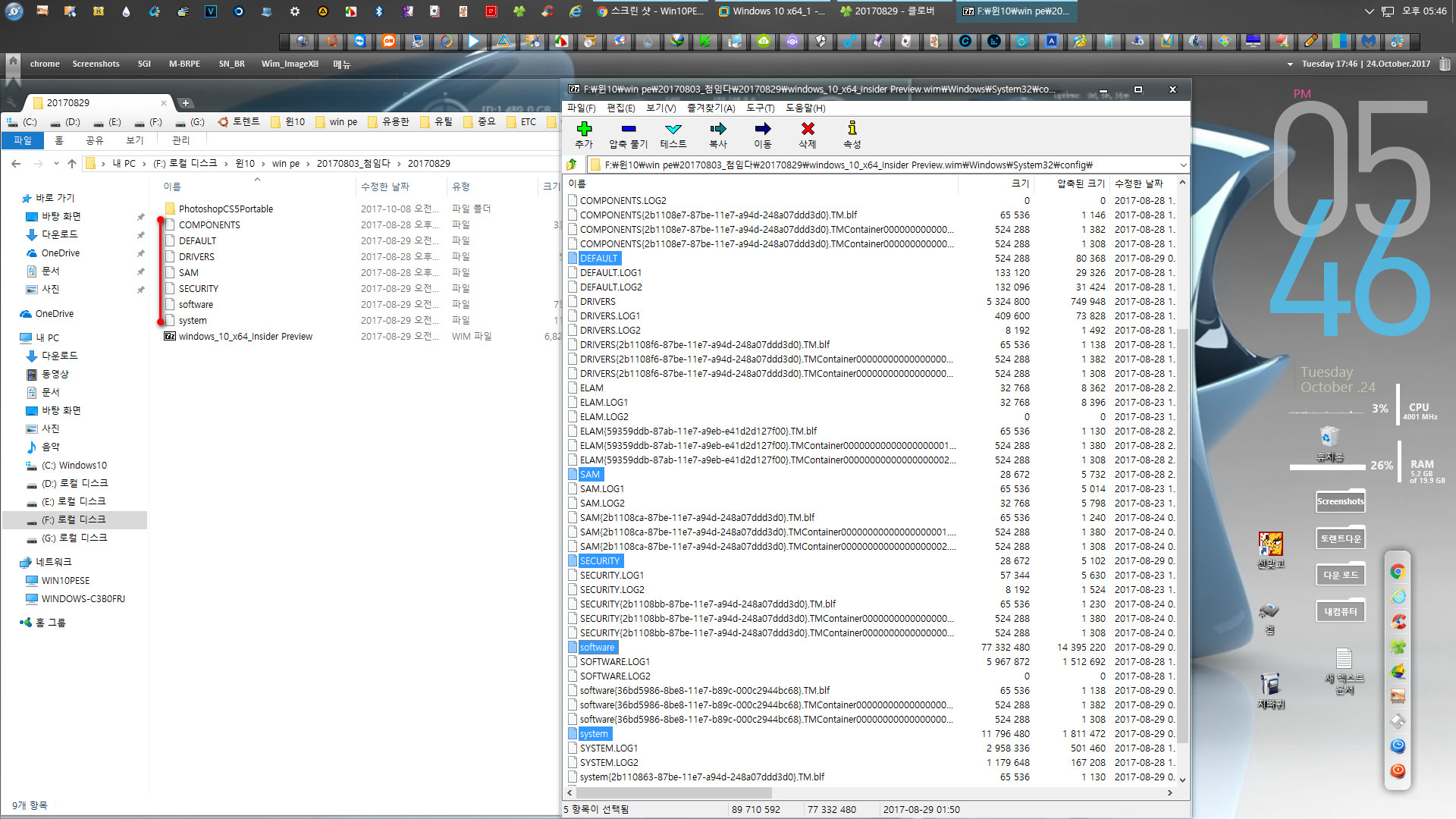Screen dimensions: 1456x819
Task: Click the 7-Zip Delete (삭제) icon
Action: [808, 129]
